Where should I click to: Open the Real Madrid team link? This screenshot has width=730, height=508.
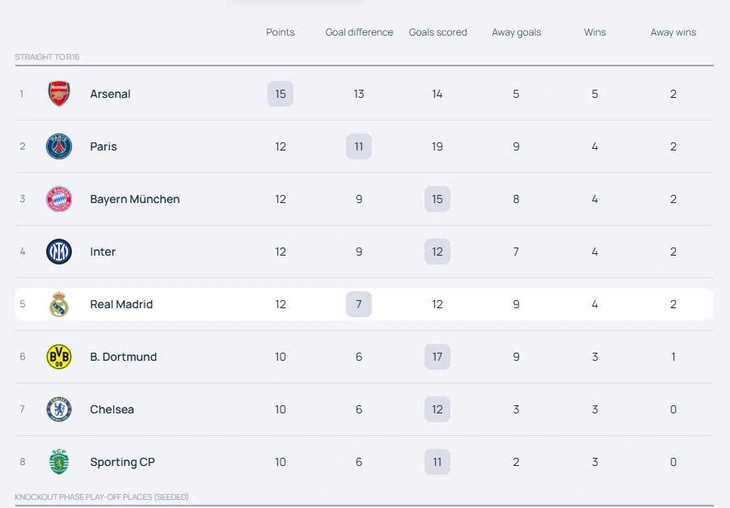click(121, 305)
